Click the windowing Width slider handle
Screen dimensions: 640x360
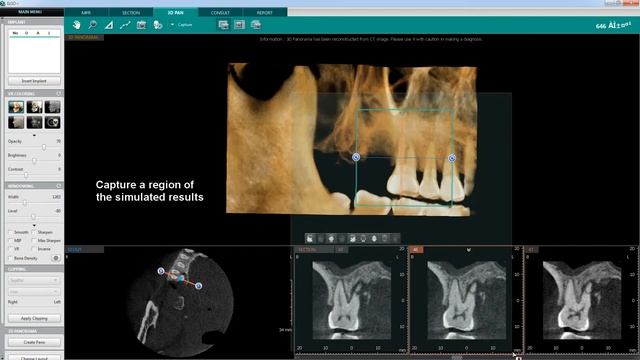[25, 202]
